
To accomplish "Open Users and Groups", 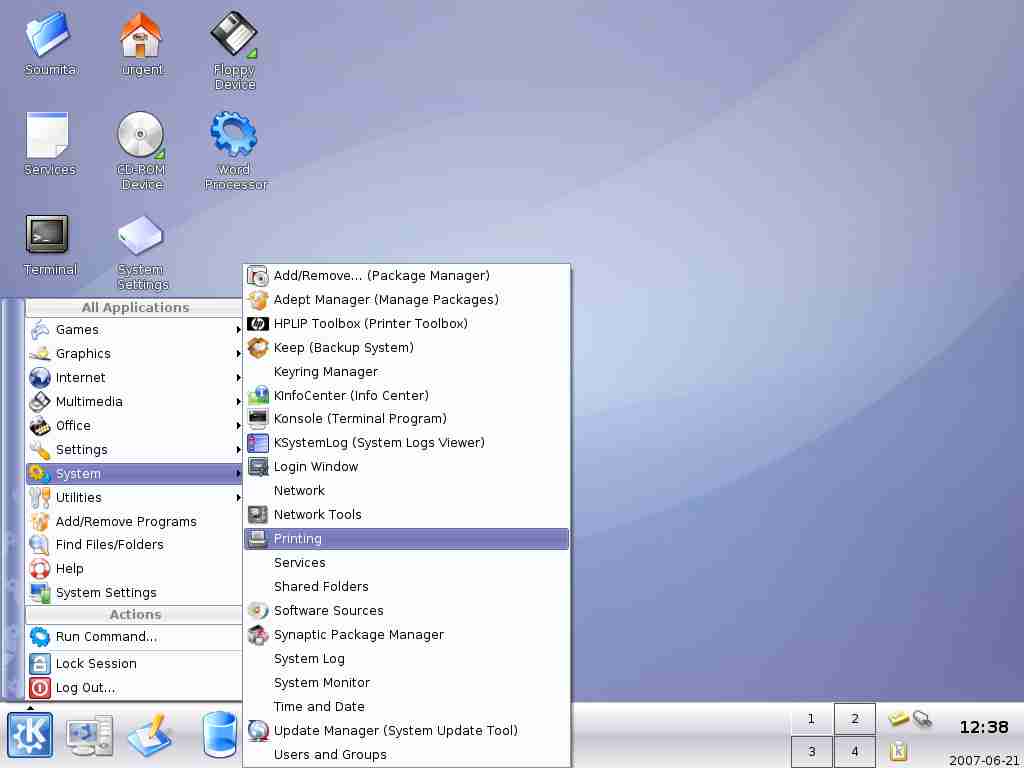I will 406,755.
